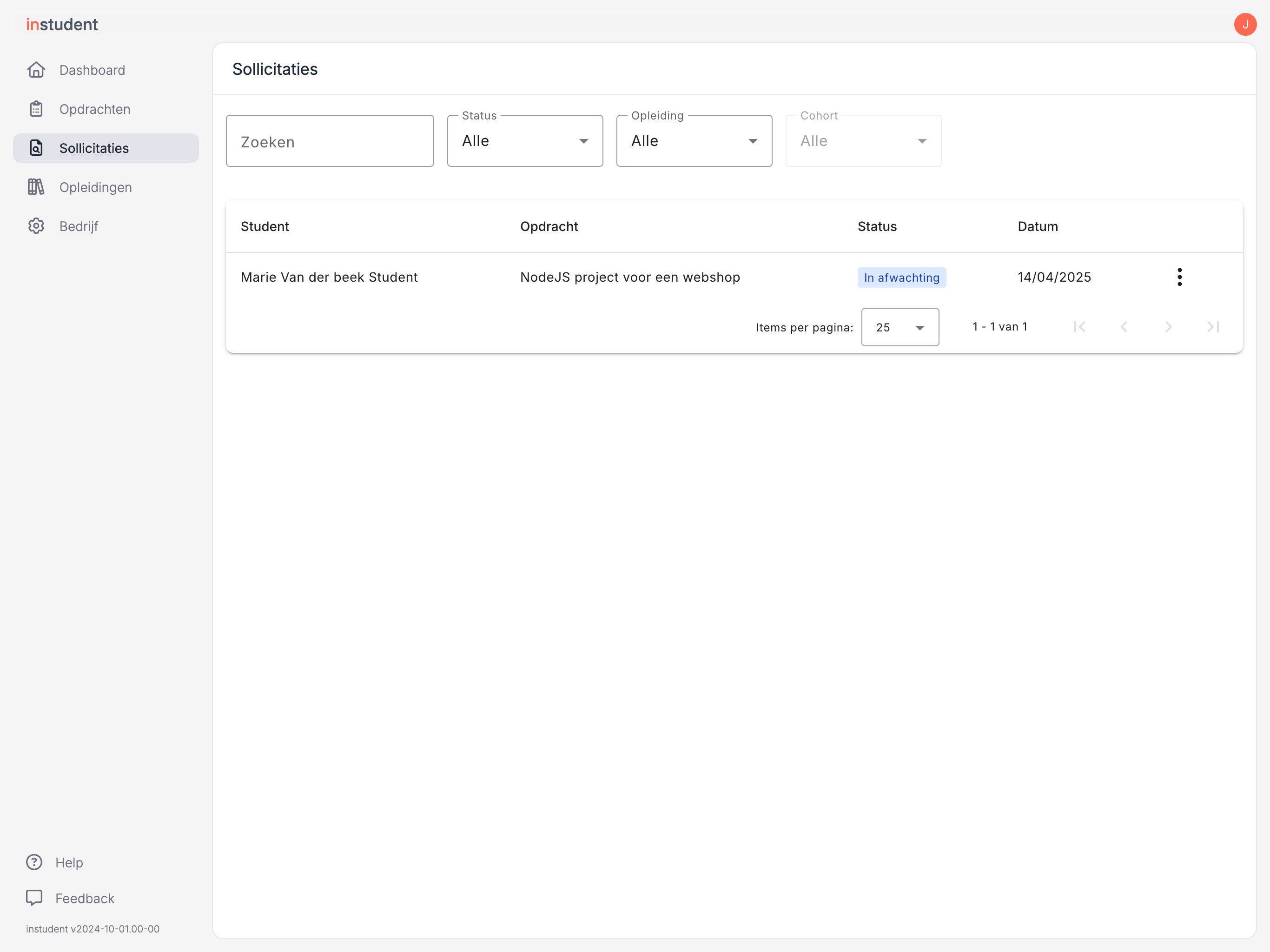Open three-dot menu for Marie's application
This screenshot has height=952, width=1270.
click(1179, 278)
